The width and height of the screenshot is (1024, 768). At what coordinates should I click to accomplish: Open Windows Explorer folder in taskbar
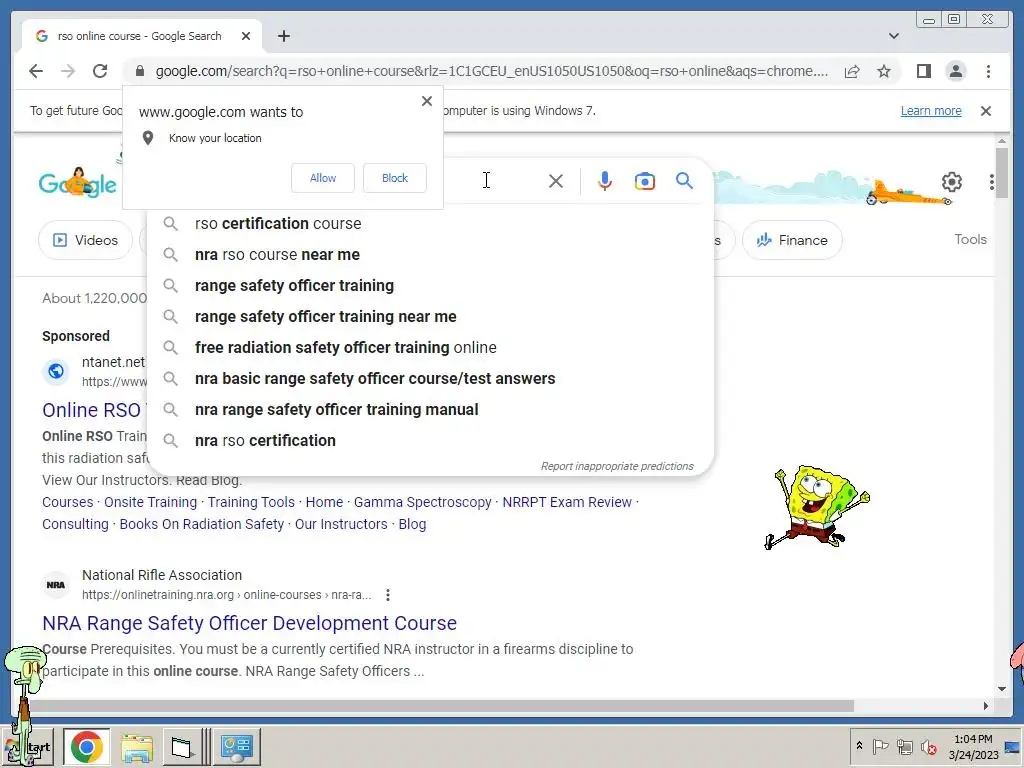tap(136, 747)
